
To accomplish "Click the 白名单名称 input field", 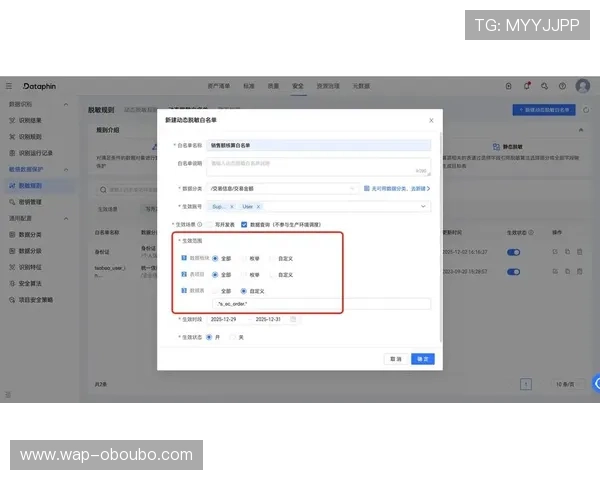I will point(318,145).
